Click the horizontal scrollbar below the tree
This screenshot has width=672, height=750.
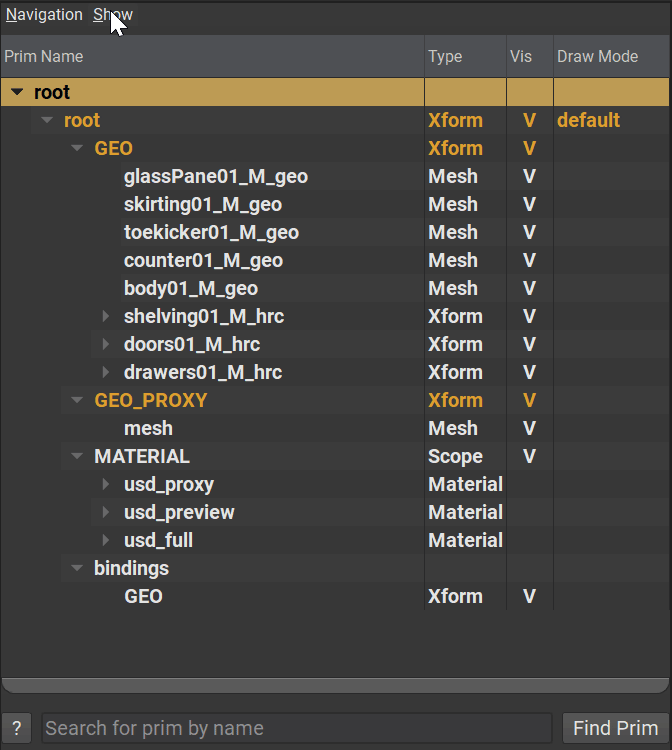[335, 686]
